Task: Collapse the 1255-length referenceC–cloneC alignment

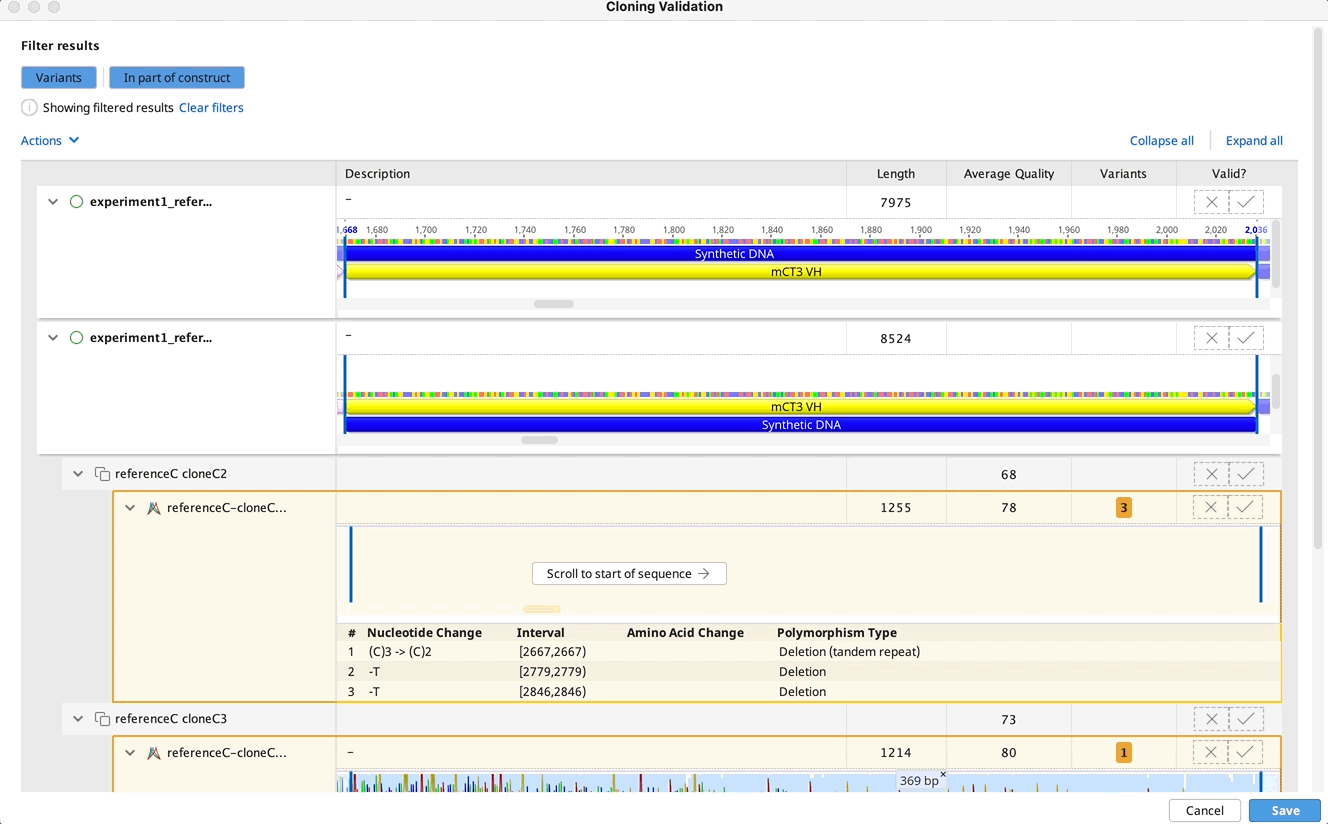Action: 130,508
